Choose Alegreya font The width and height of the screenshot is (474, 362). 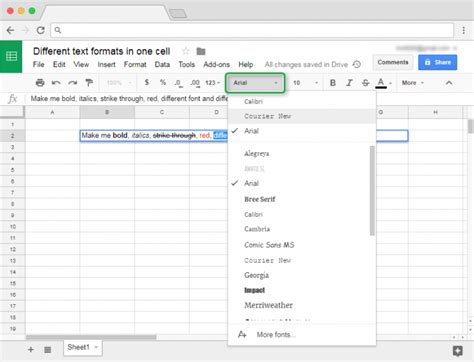299,153
